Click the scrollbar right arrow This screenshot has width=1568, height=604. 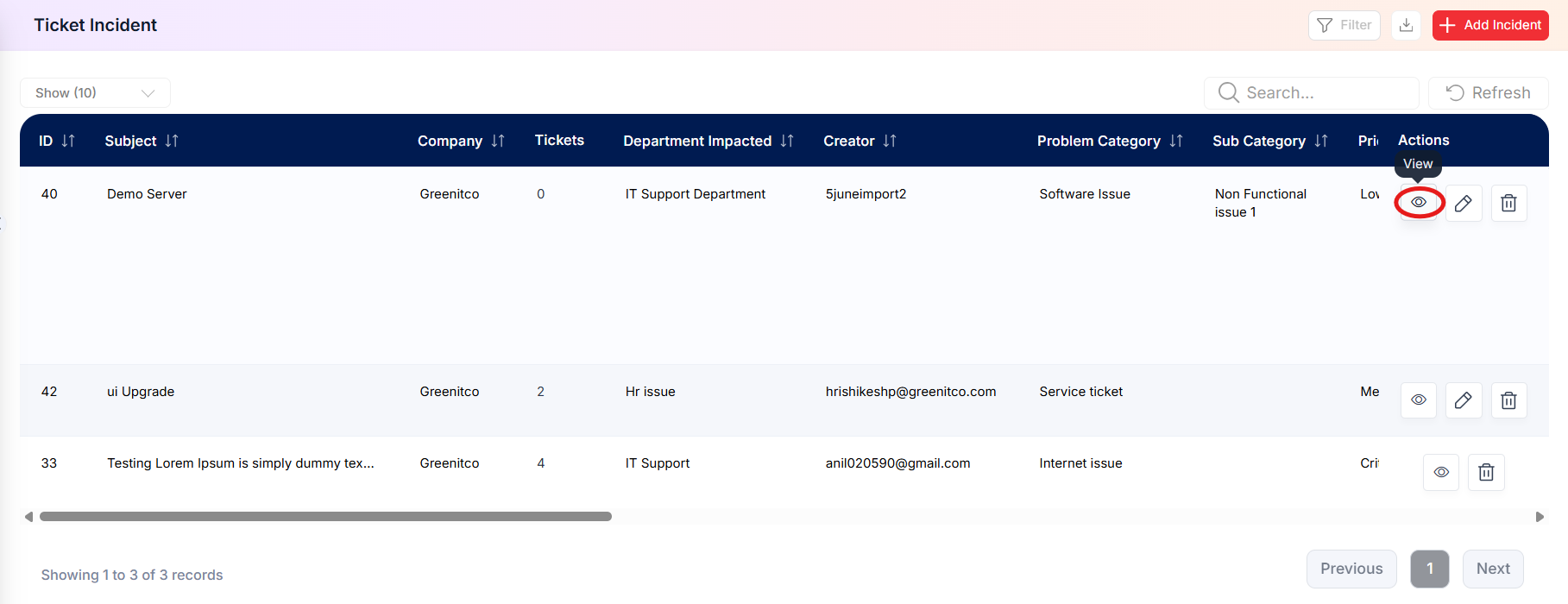coord(1540,517)
